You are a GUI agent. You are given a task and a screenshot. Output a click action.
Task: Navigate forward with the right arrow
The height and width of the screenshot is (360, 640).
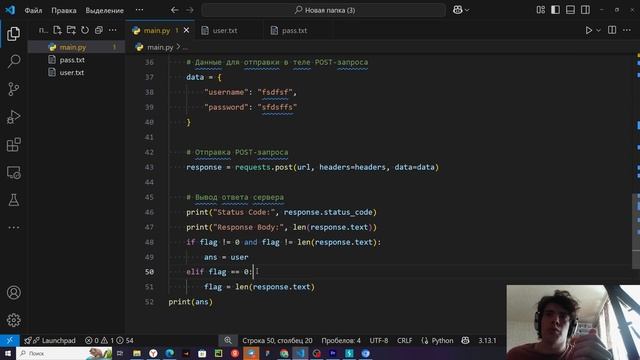click(x=190, y=10)
